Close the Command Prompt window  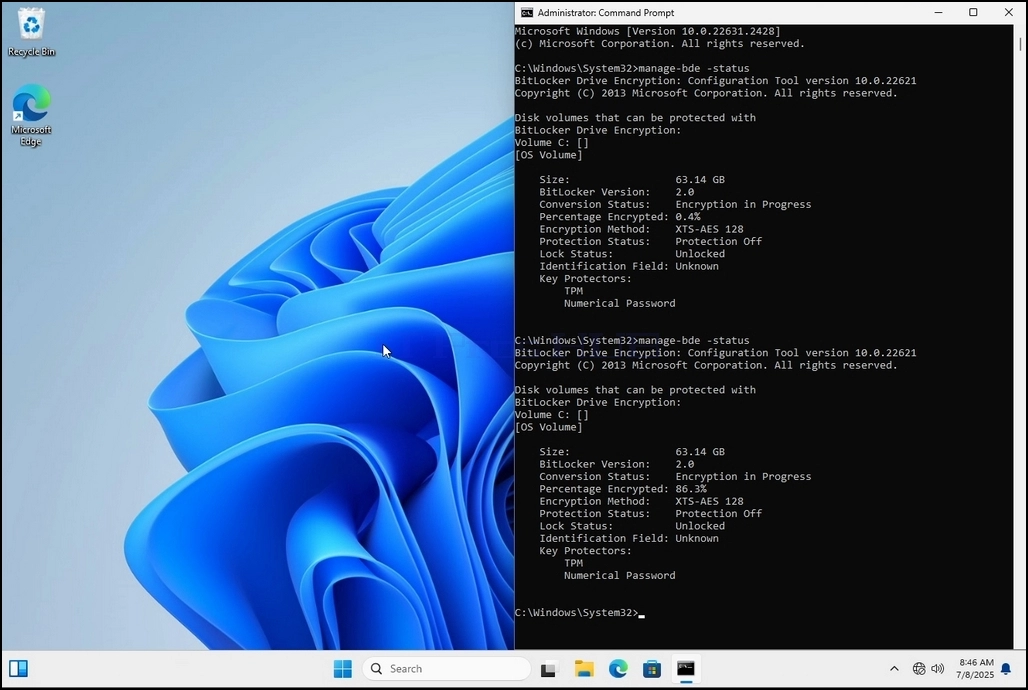tap(1008, 12)
